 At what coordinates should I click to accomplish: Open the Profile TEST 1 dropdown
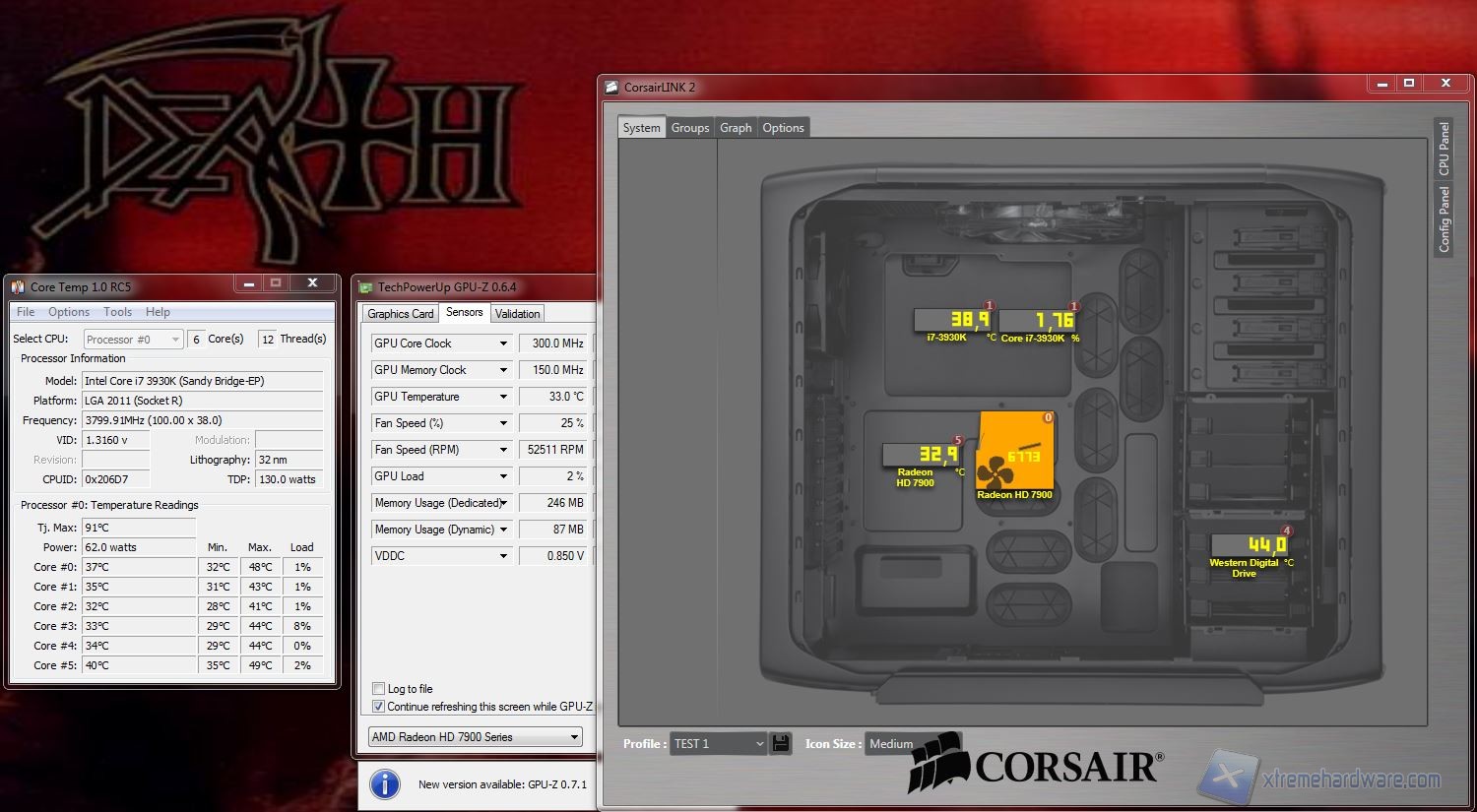point(718,744)
